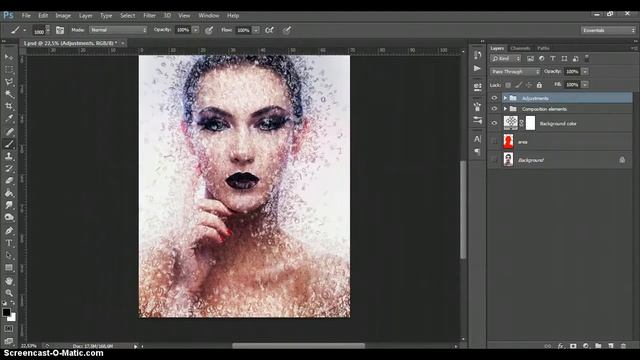
Task: Open the brush Mode dropdown
Action: click(x=118, y=30)
